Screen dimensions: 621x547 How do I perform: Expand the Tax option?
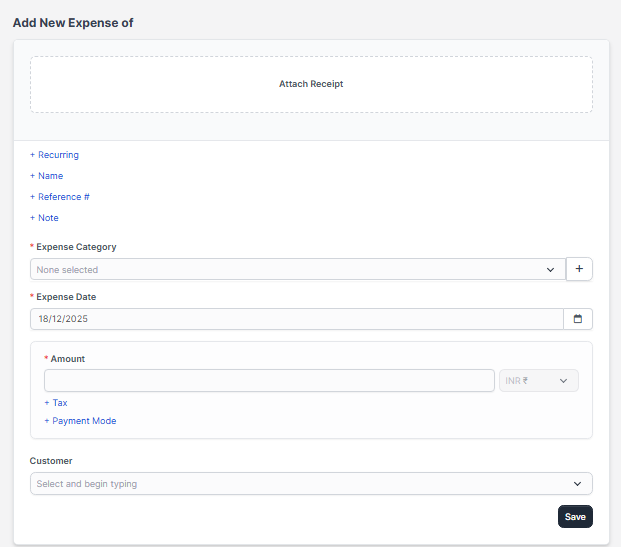point(56,403)
